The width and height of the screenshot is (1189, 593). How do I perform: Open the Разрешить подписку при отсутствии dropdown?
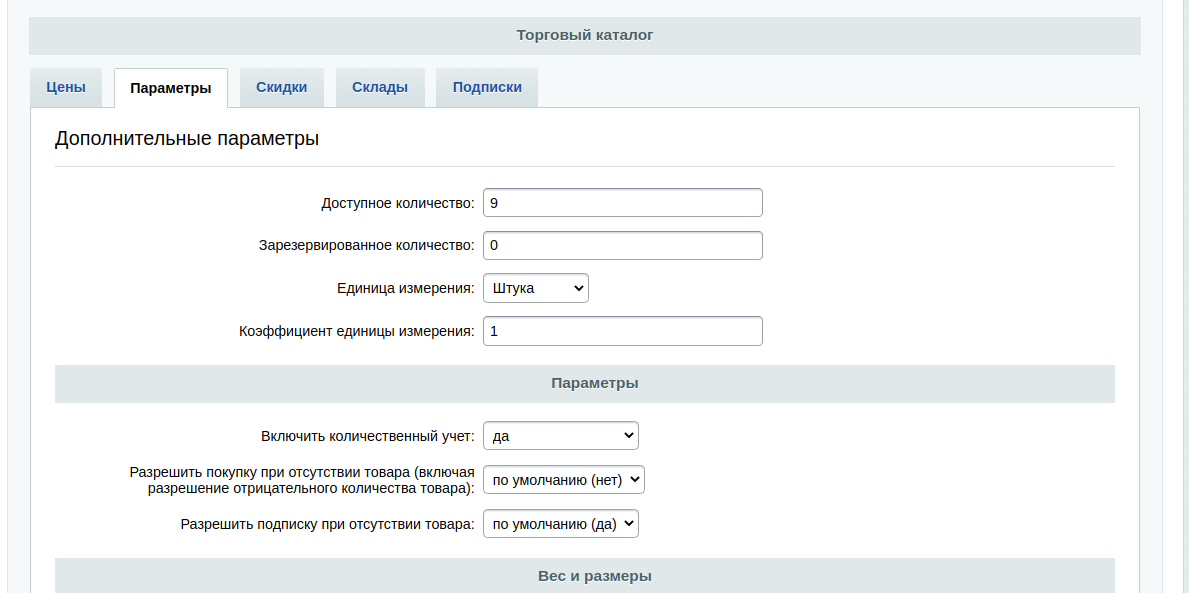pyautogui.click(x=560, y=524)
